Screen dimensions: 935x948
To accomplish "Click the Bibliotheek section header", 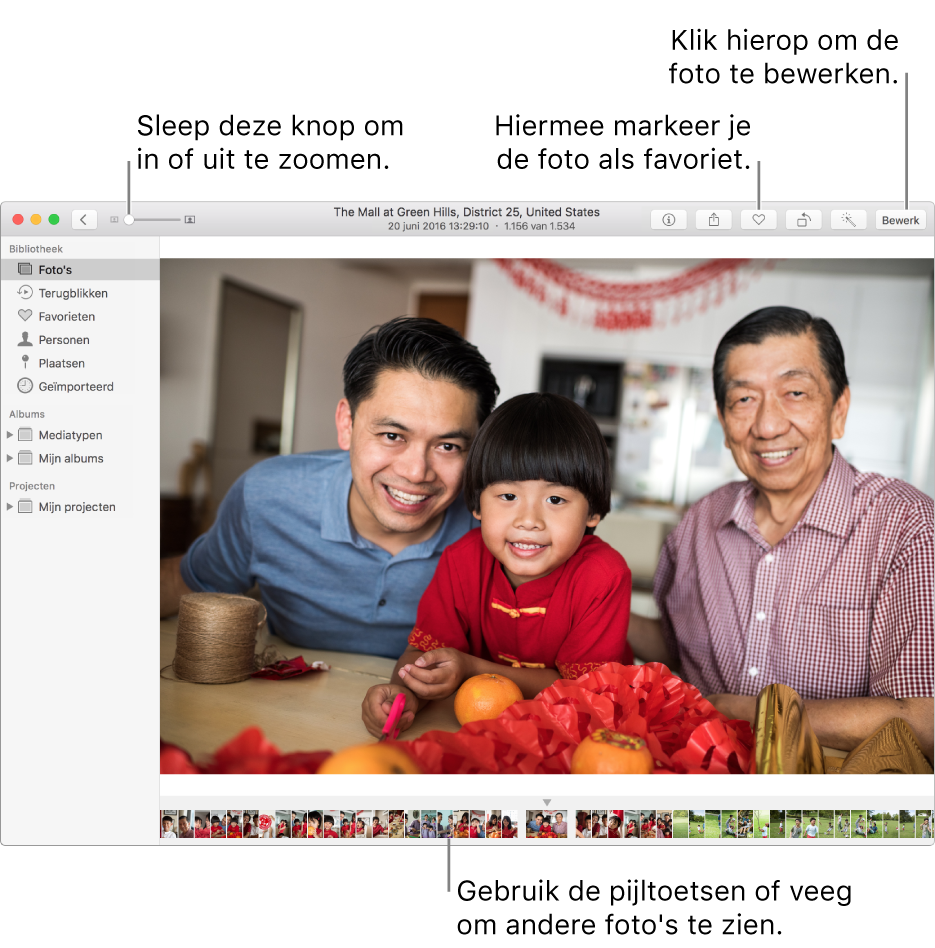I will click(36, 249).
